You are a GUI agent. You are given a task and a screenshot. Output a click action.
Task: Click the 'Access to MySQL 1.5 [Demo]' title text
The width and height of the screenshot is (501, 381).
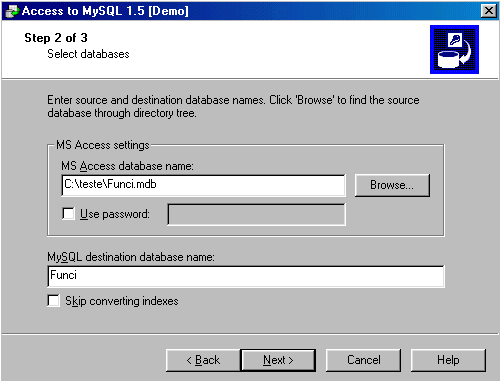[x=105, y=11]
